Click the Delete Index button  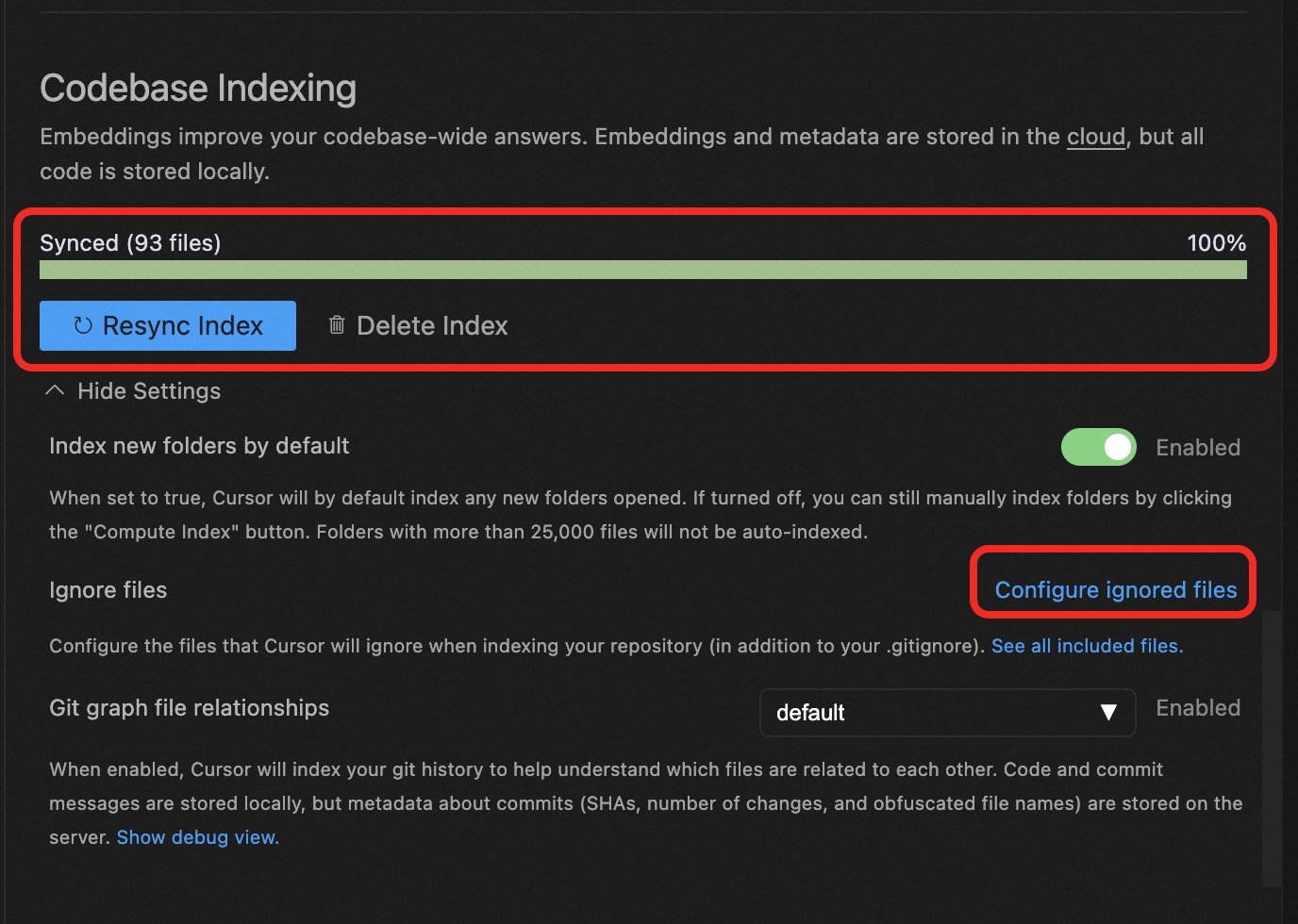click(x=418, y=325)
